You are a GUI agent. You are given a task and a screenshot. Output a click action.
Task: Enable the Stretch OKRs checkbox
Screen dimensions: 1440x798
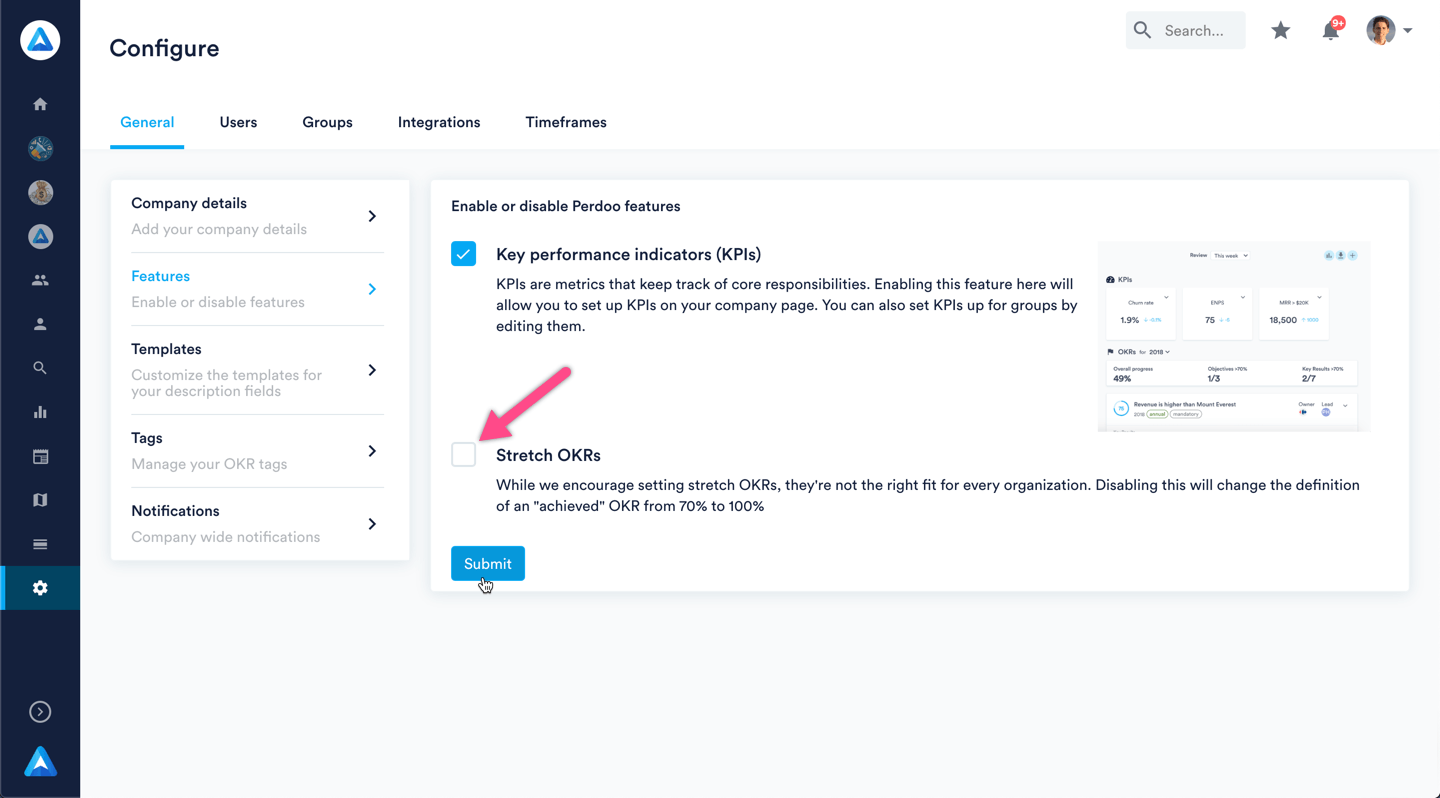(463, 454)
